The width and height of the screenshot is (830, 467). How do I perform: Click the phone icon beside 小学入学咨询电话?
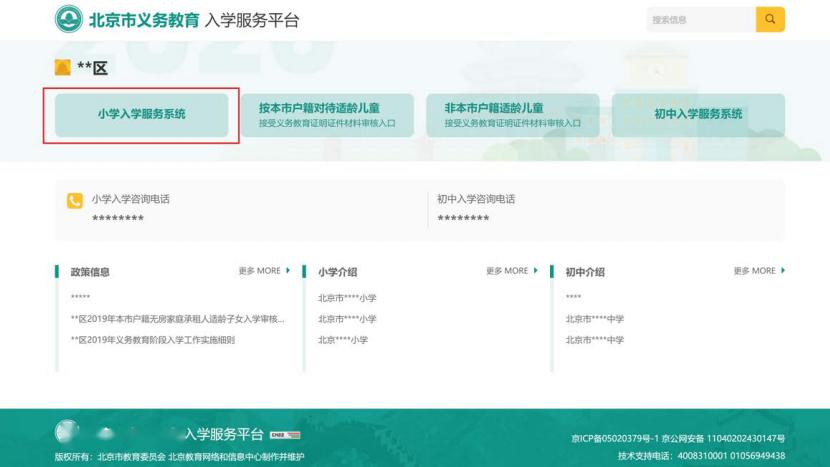pyautogui.click(x=75, y=201)
